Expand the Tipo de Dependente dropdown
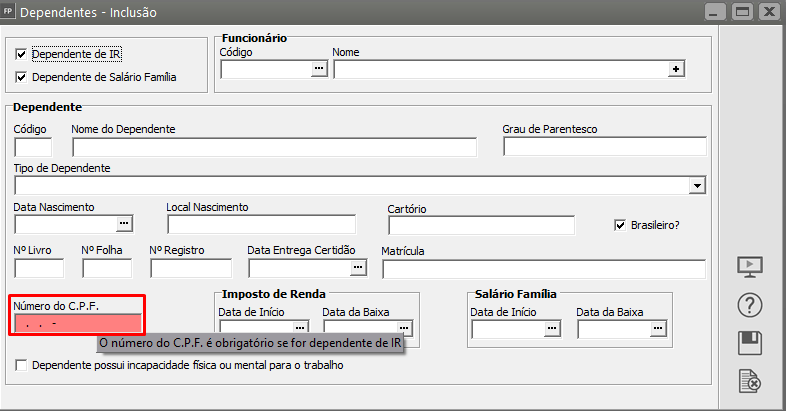This screenshot has height=411, width=786. [697, 186]
